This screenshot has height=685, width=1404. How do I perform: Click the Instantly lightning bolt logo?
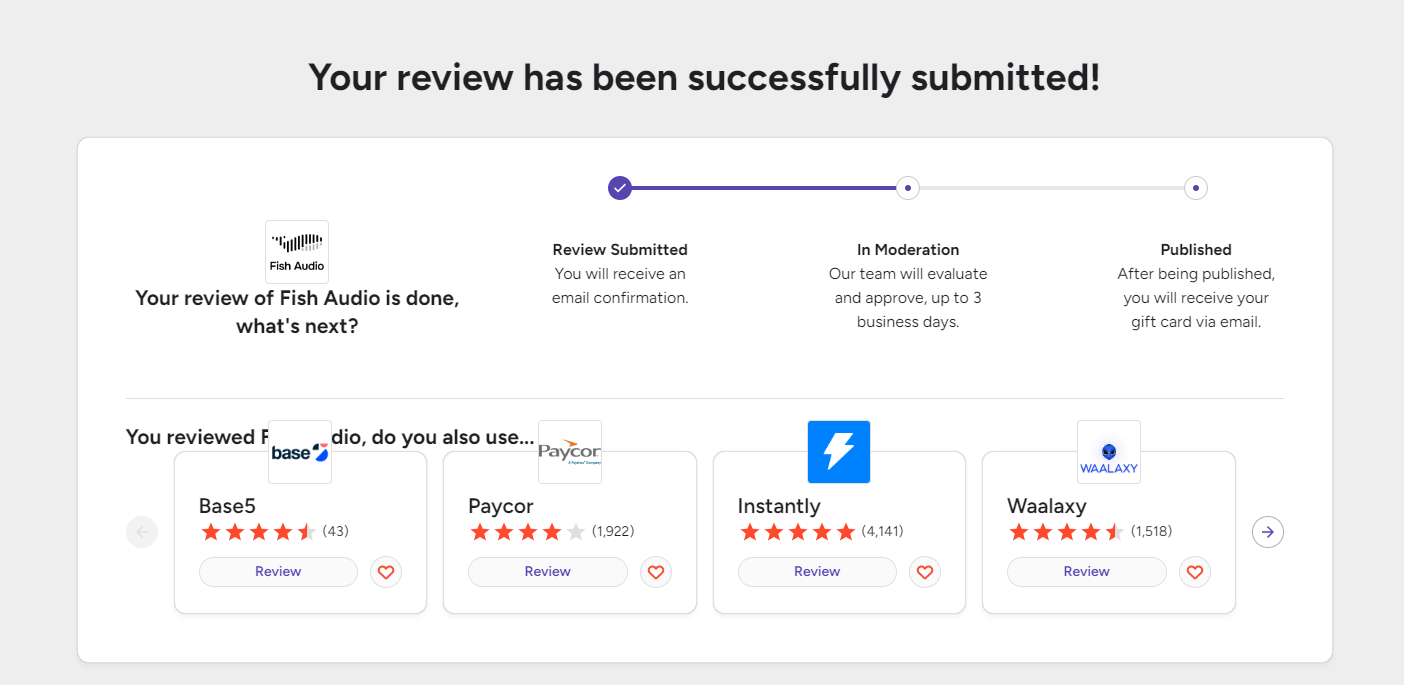[x=839, y=452]
